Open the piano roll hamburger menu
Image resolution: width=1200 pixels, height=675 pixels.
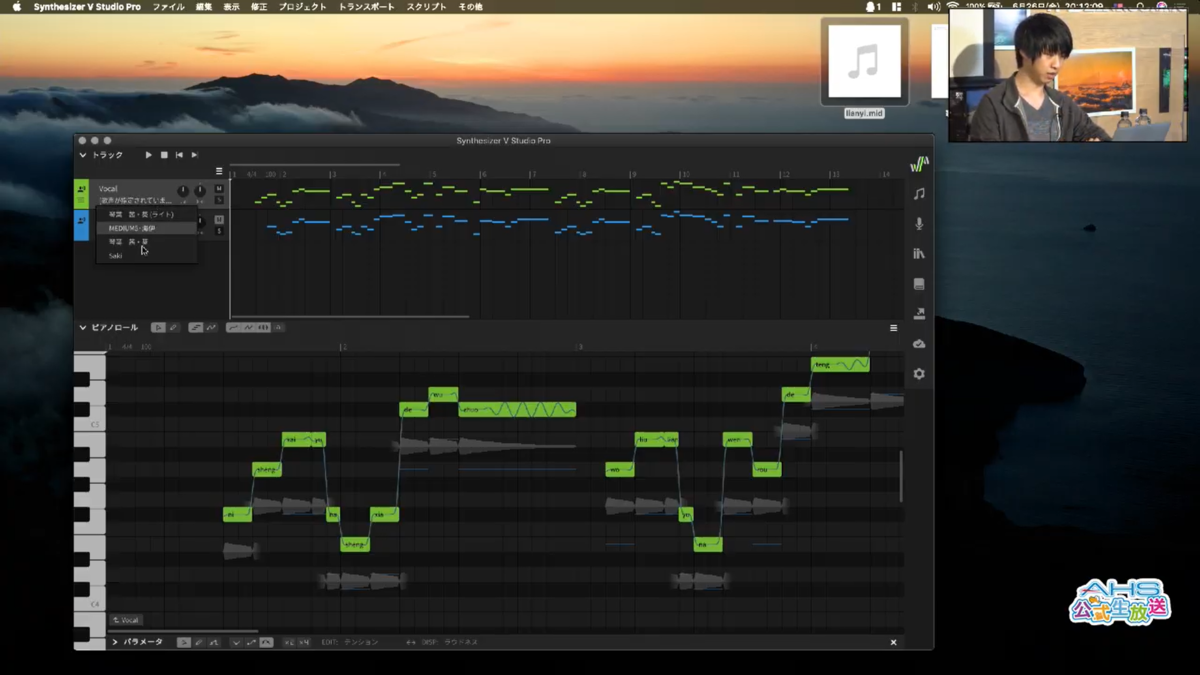click(893, 328)
